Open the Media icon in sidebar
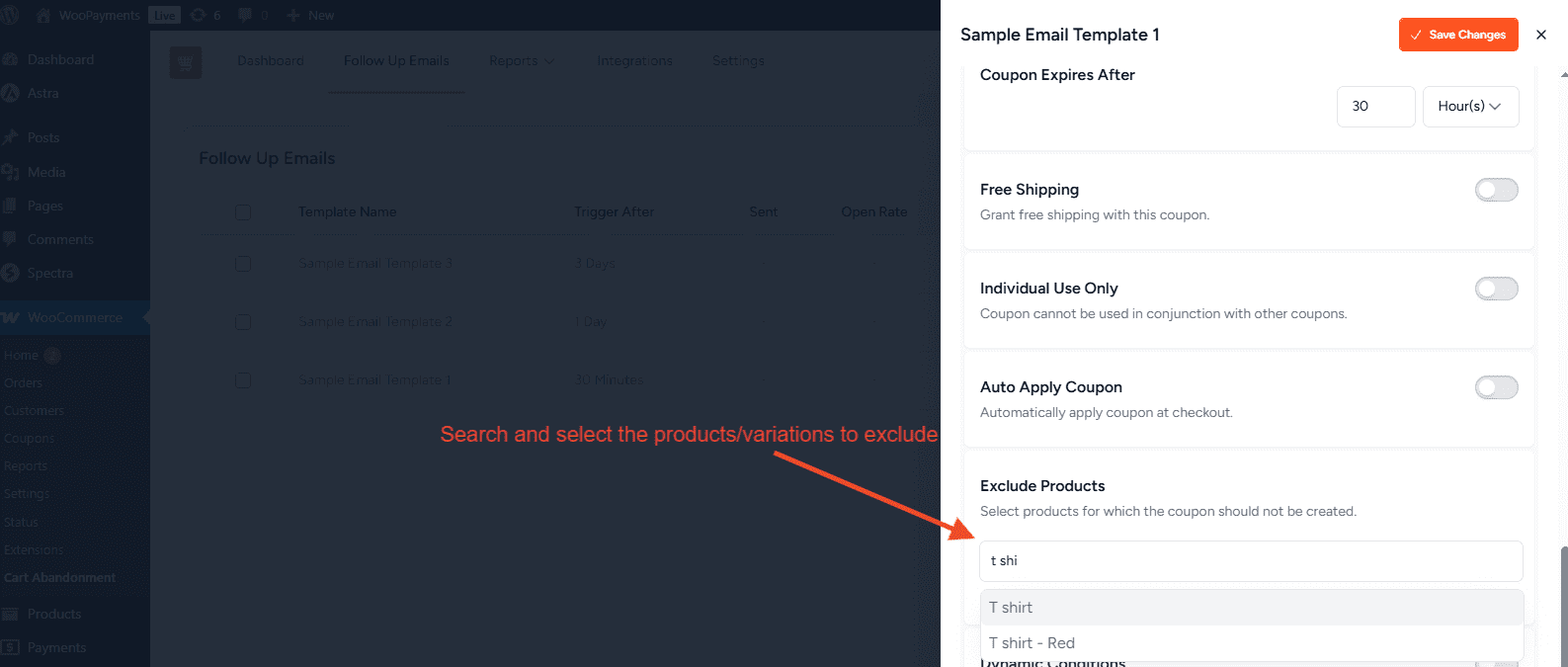Image resolution: width=1568 pixels, height=667 pixels. click(11, 172)
